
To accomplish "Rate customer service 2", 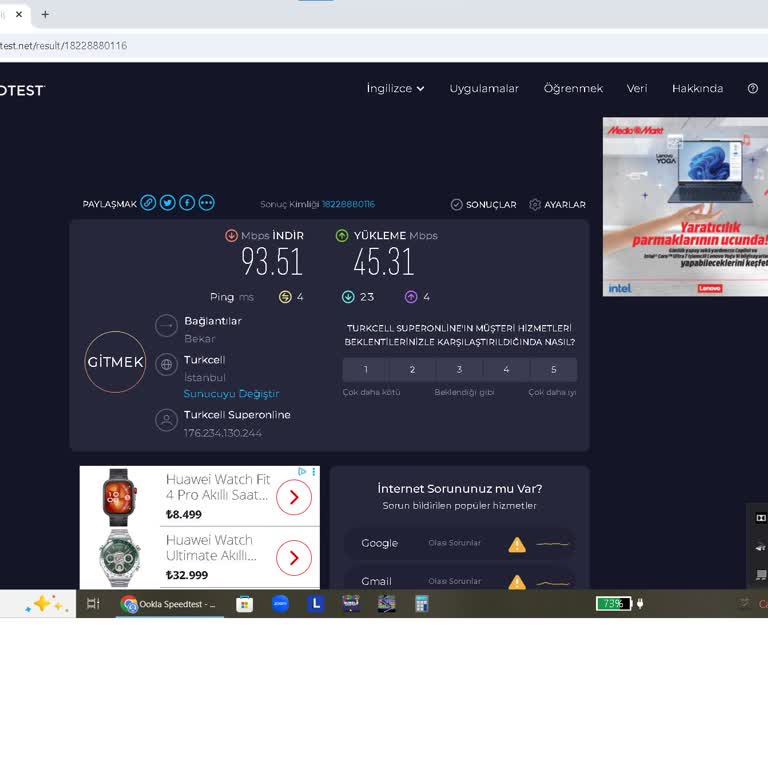I will (412, 370).
